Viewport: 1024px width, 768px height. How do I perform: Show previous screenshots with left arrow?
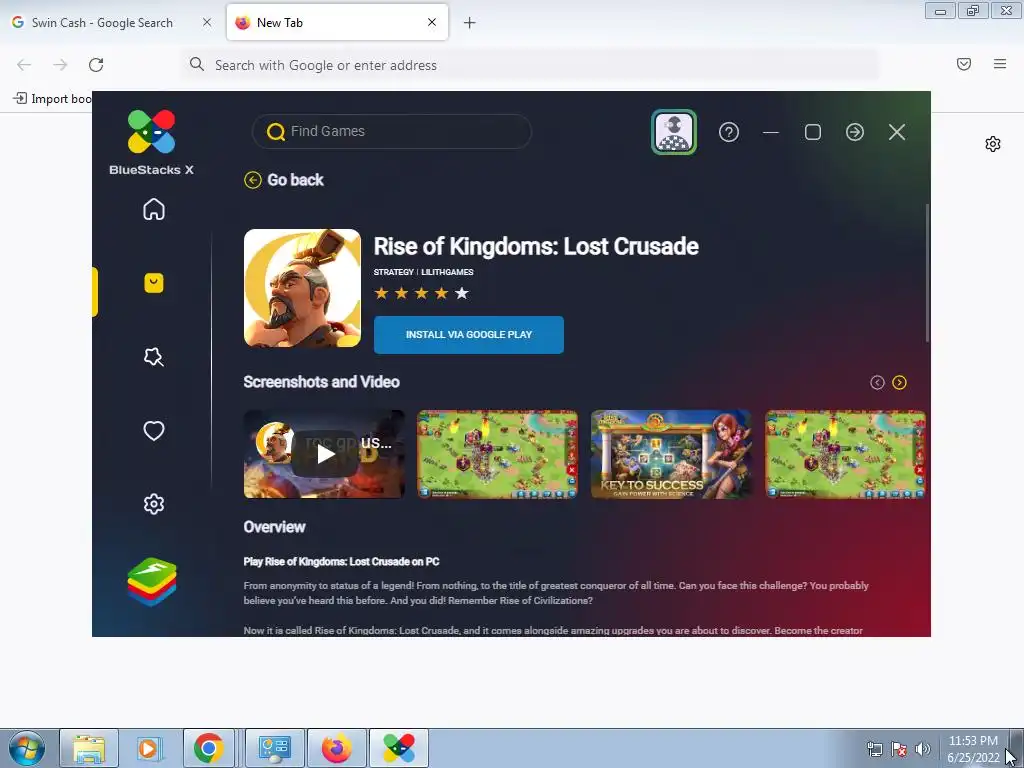[877, 383]
